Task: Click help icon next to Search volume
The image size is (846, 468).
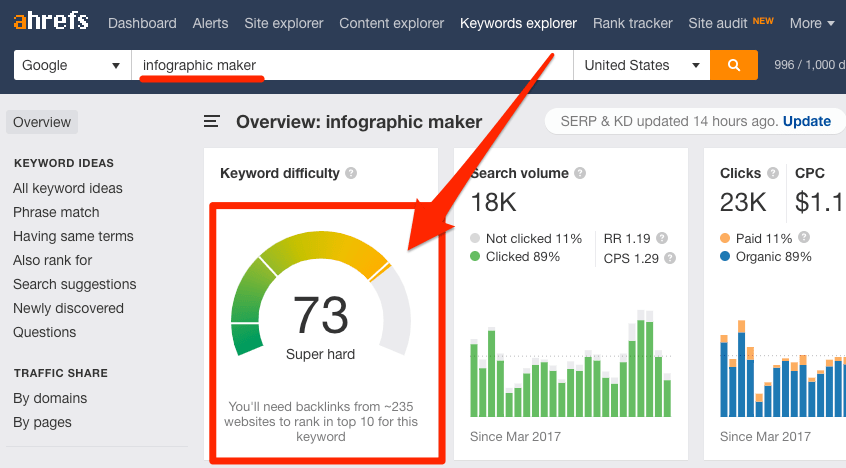Action: (x=580, y=173)
